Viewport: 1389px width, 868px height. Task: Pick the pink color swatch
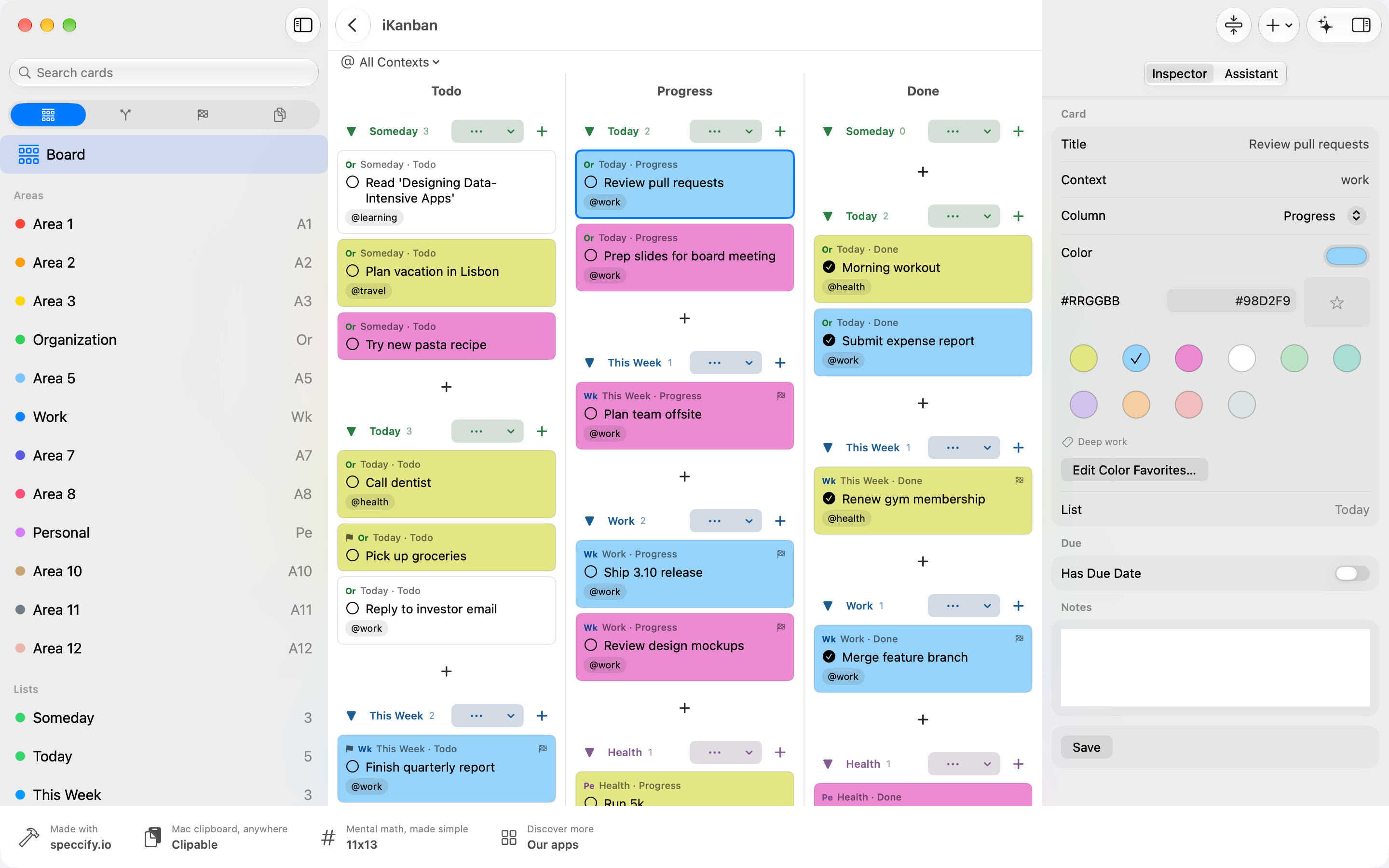point(1188,359)
